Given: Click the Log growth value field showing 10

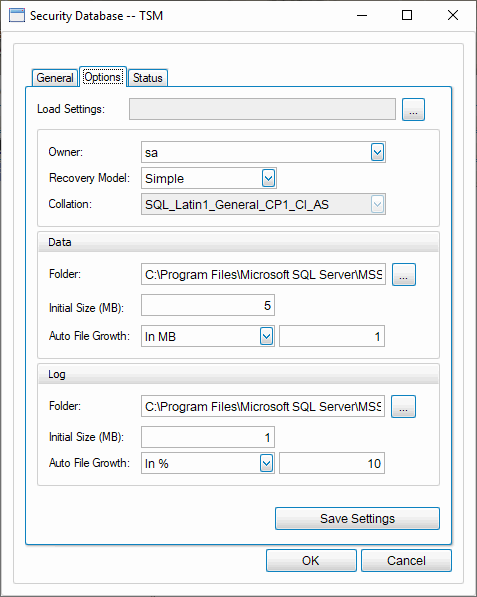Looking at the screenshot, I should tap(332, 463).
